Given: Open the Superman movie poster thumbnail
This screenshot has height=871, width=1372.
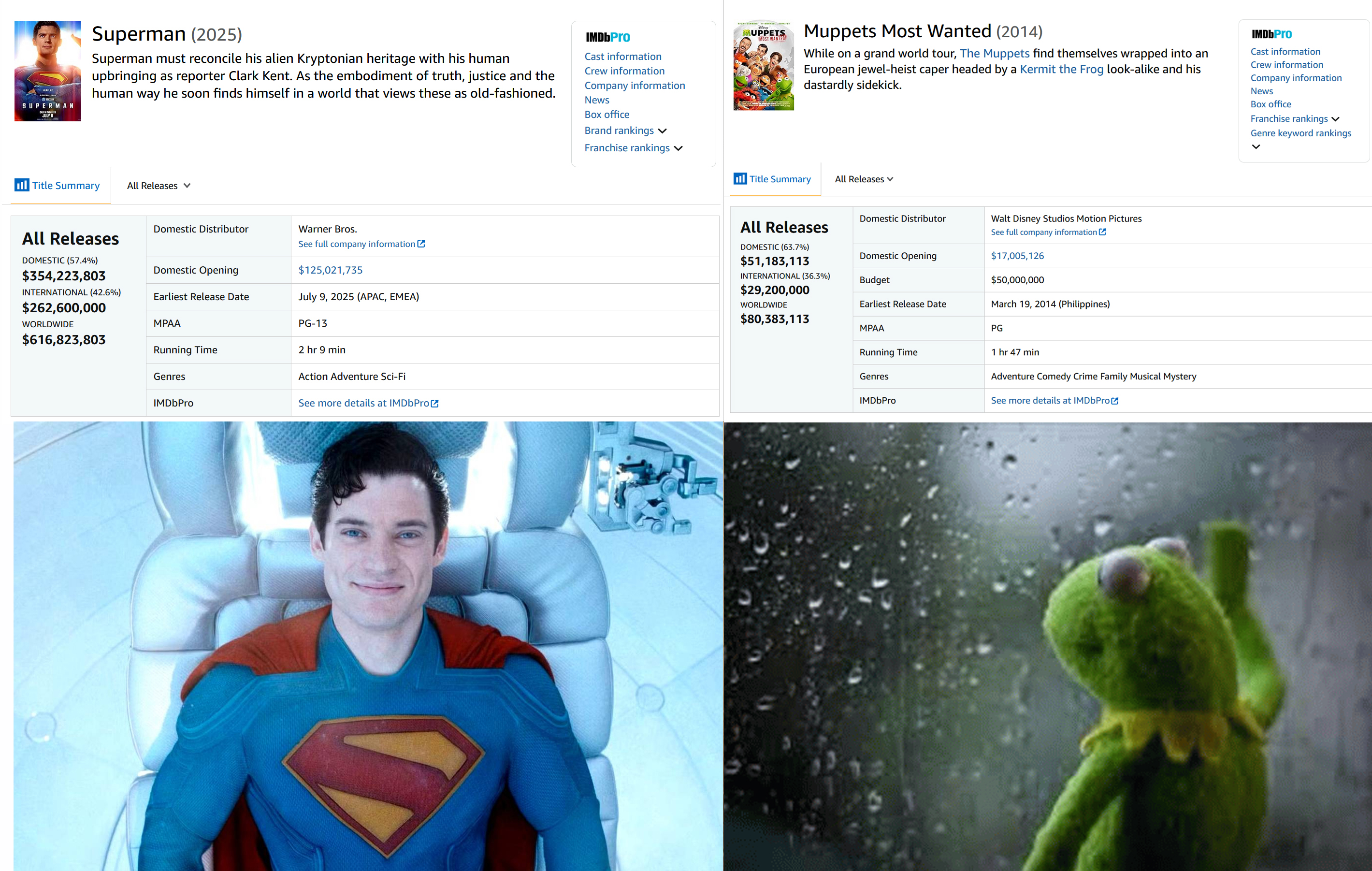Looking at the screenshot, I should coord(47,71).
